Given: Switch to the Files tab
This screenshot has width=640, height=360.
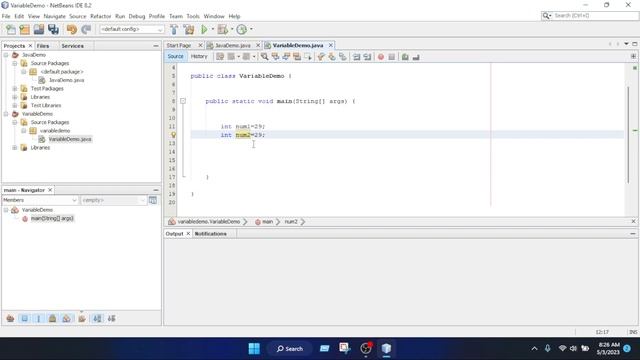Looking at the screenshot, I should 43,46.
